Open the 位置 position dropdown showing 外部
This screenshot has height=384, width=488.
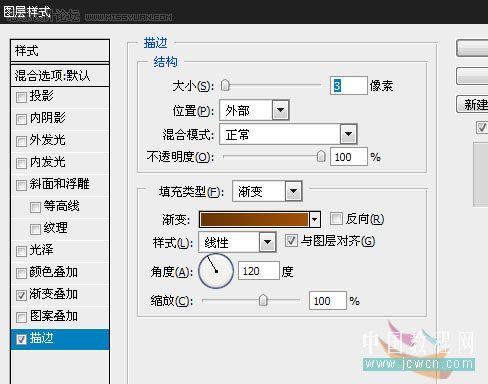coord(254,110)
